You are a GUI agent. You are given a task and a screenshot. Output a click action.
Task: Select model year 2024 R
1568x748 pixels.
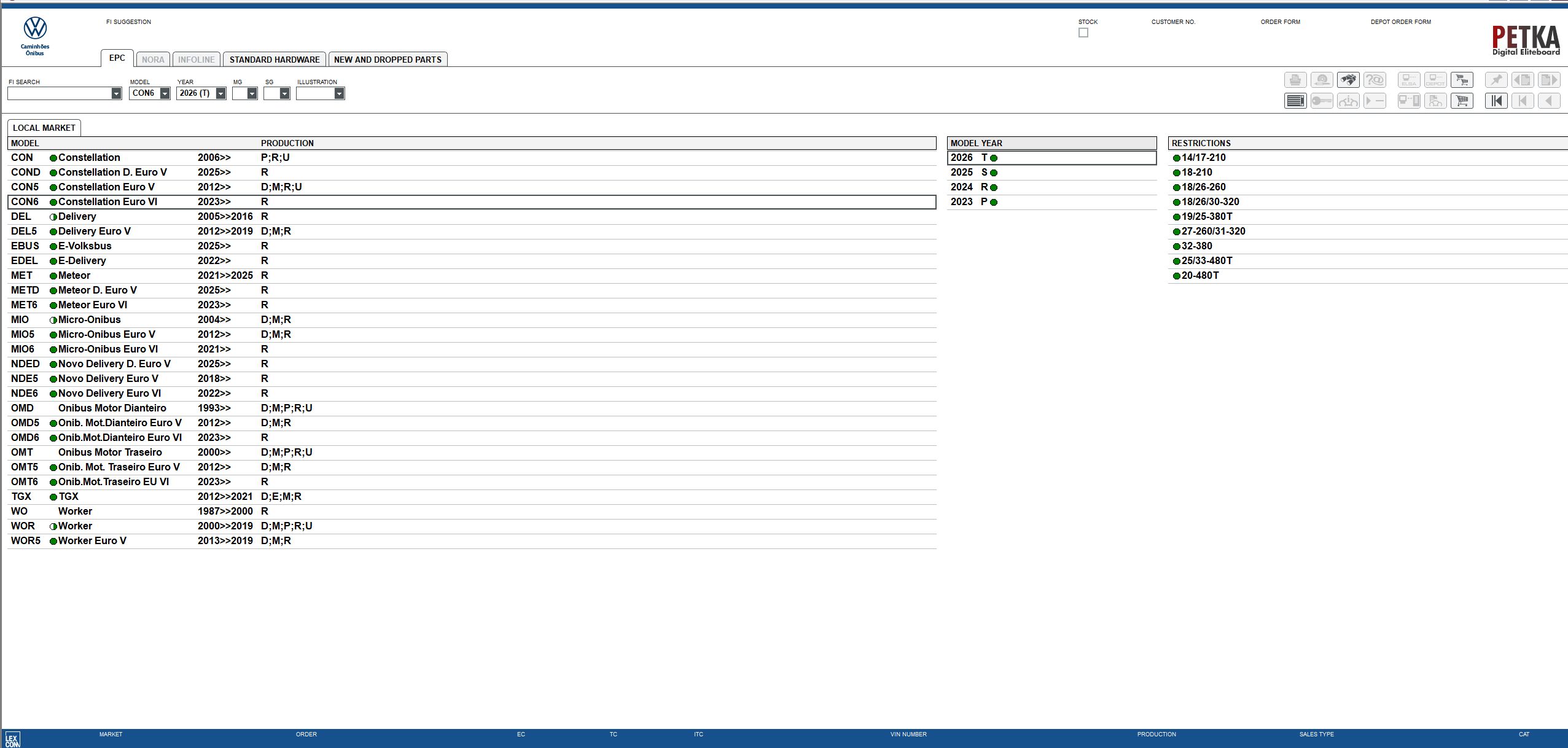click(1051, 187)
